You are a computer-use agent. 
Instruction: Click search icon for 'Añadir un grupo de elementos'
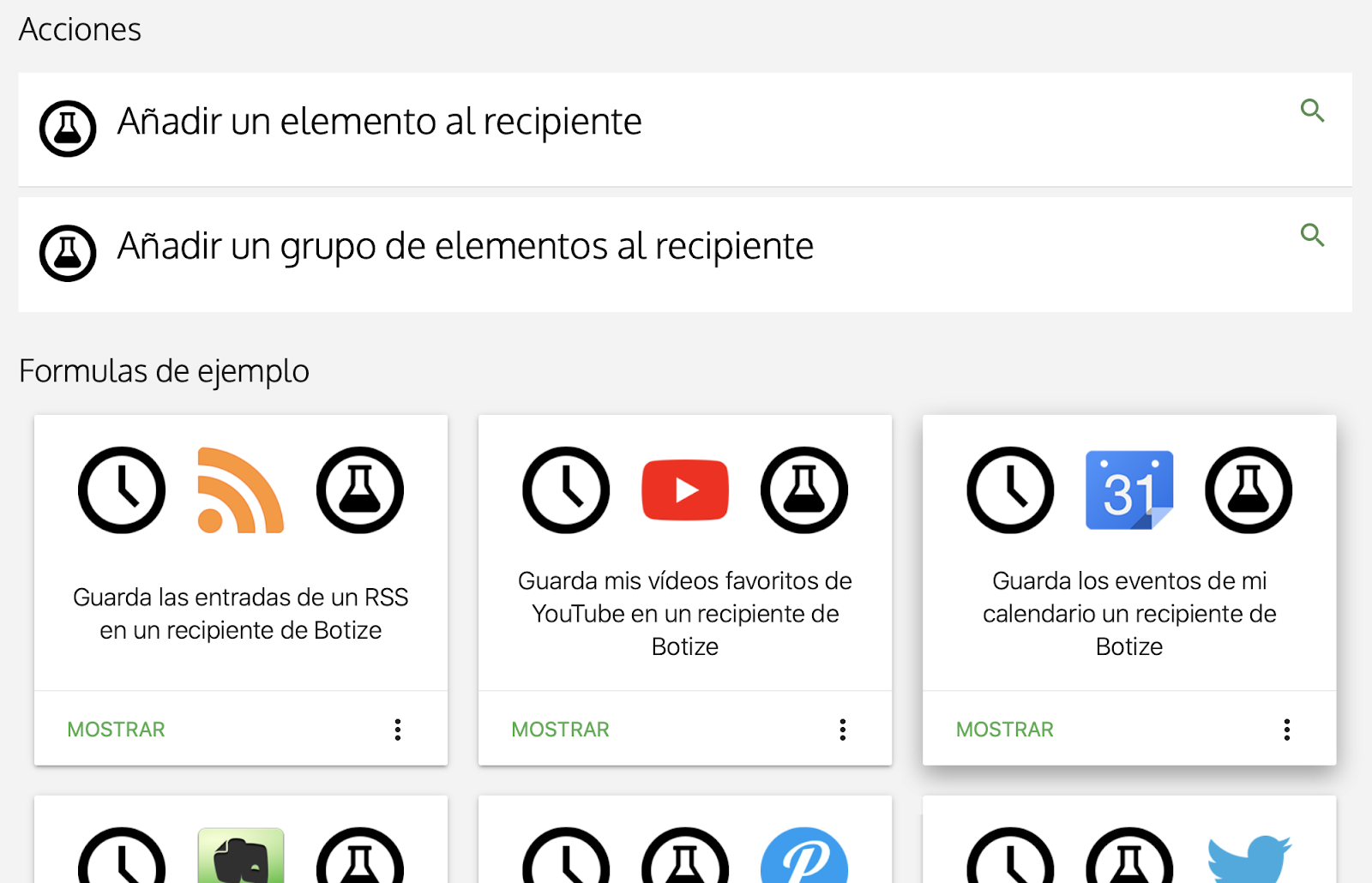pos(1312,235)
